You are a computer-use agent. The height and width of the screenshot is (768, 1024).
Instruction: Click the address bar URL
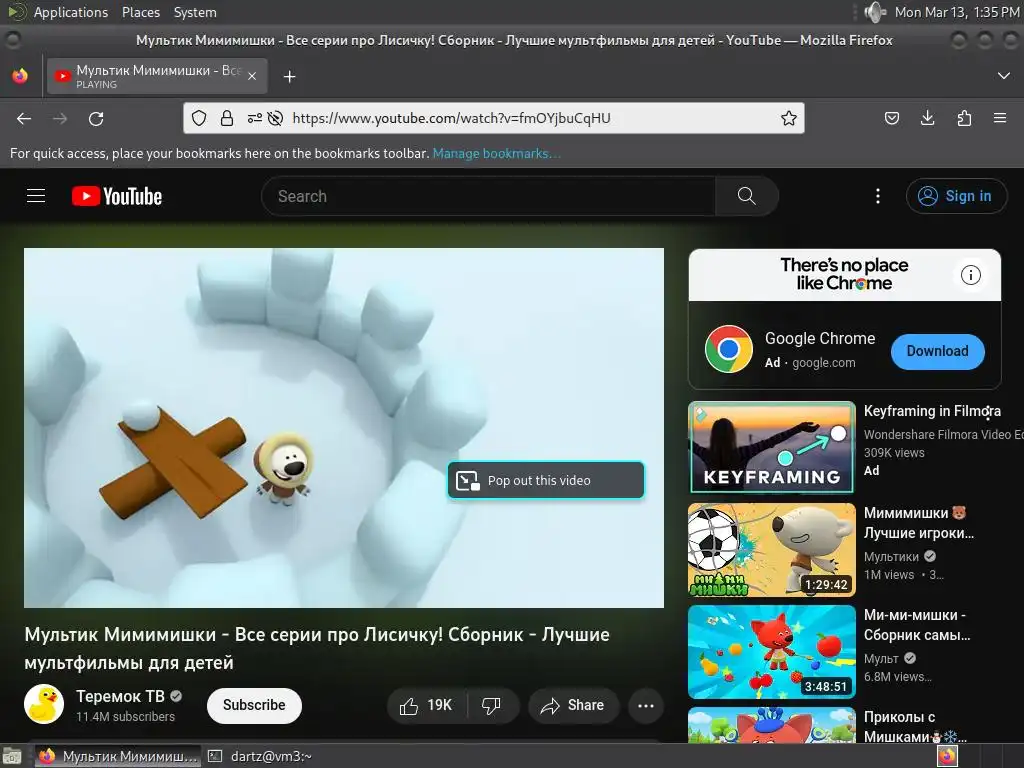coord(451,118)
